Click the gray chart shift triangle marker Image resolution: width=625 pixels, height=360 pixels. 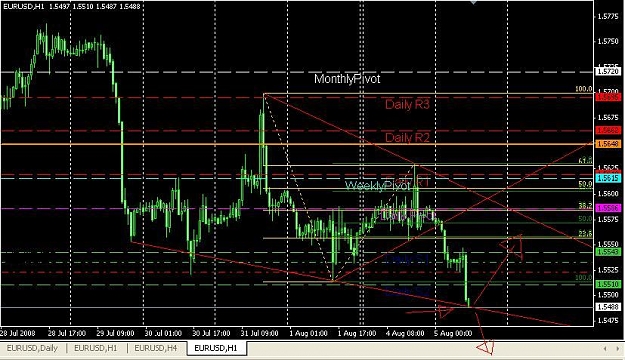(x=473, y=2)
